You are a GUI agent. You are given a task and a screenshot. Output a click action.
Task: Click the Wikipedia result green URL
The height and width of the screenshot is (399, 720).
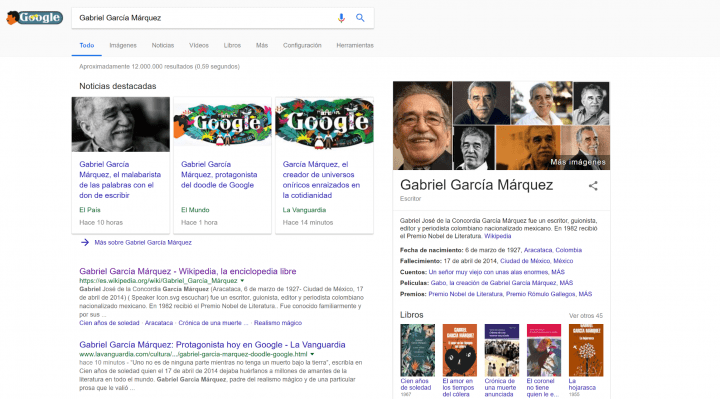[158, 281]
